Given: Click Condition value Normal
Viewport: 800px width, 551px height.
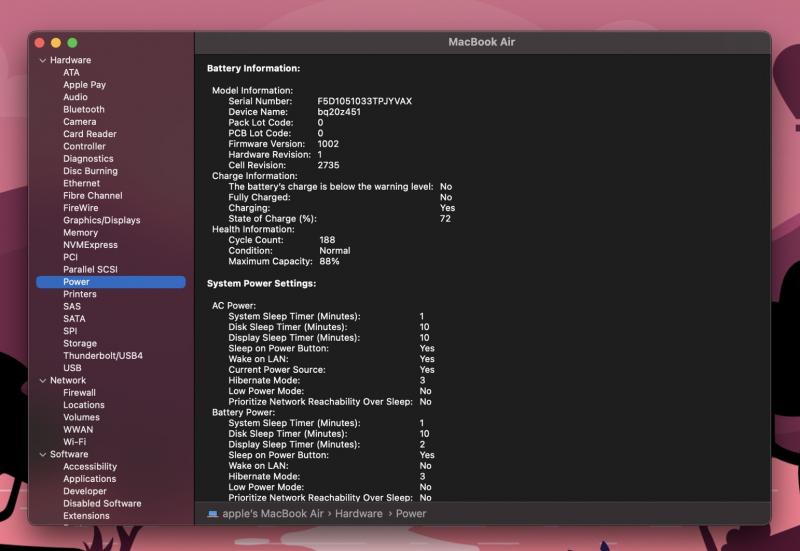Looking at the screenshot, I should click(x=335, y=251).
